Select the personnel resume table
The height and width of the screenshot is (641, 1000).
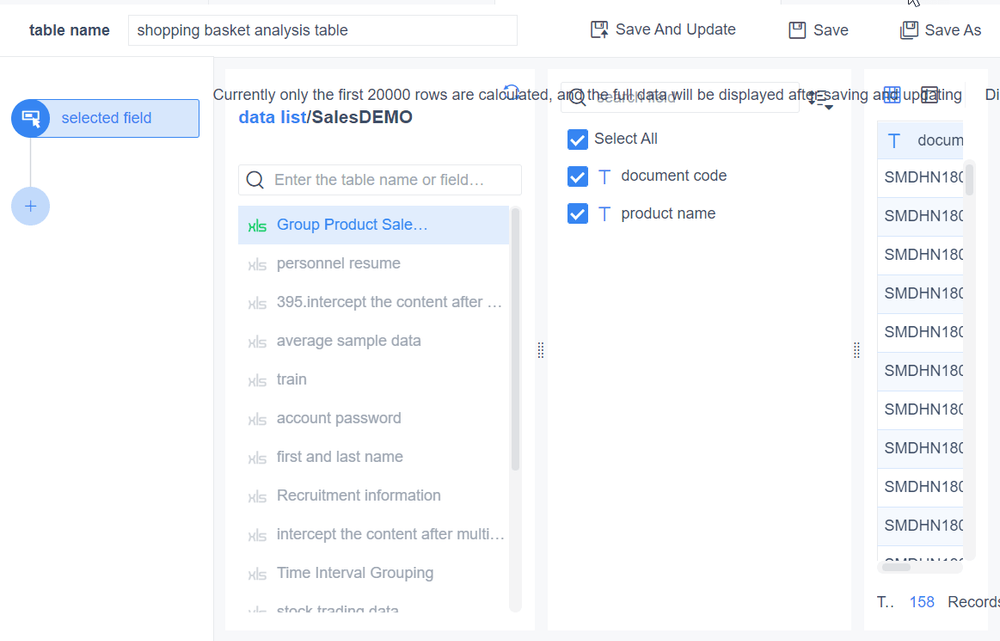pyautogui.click(x=338, y=264)
